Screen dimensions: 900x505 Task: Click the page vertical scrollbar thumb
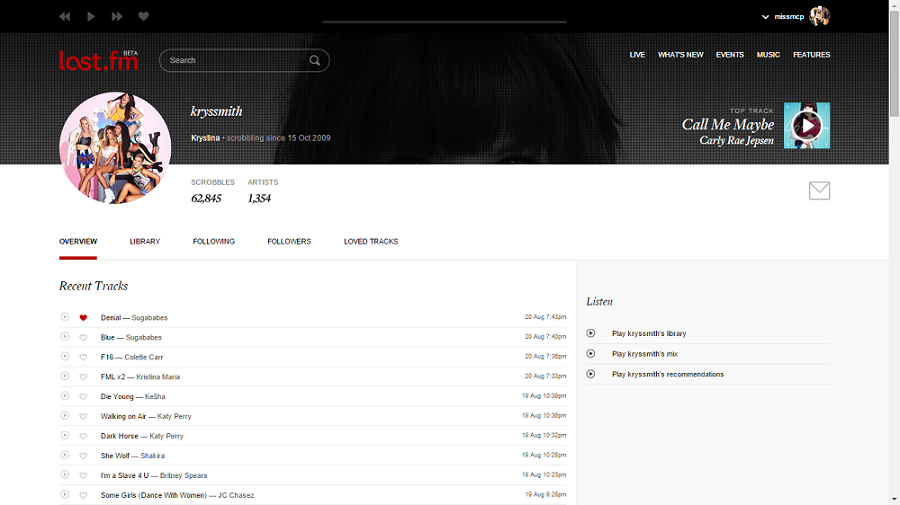point(894,63)
